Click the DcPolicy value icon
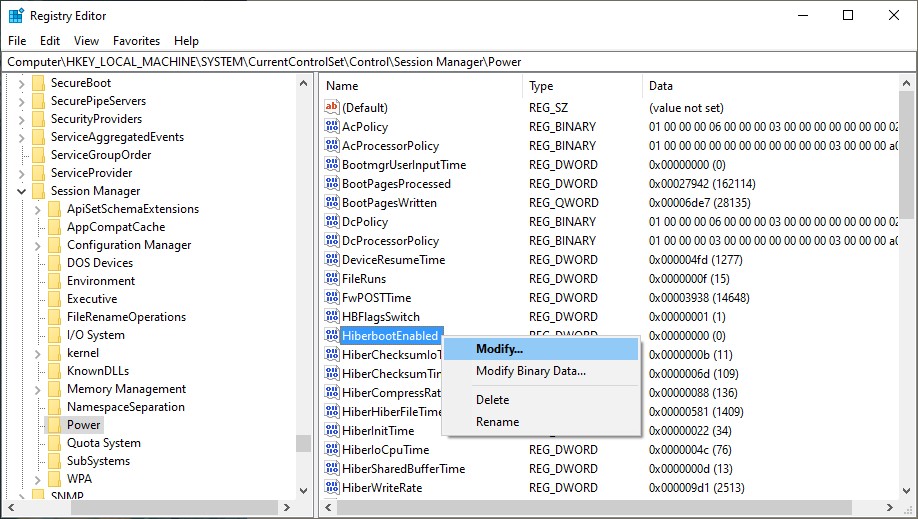The height and width of the screenshot is (519, 918). coord(332,221)
